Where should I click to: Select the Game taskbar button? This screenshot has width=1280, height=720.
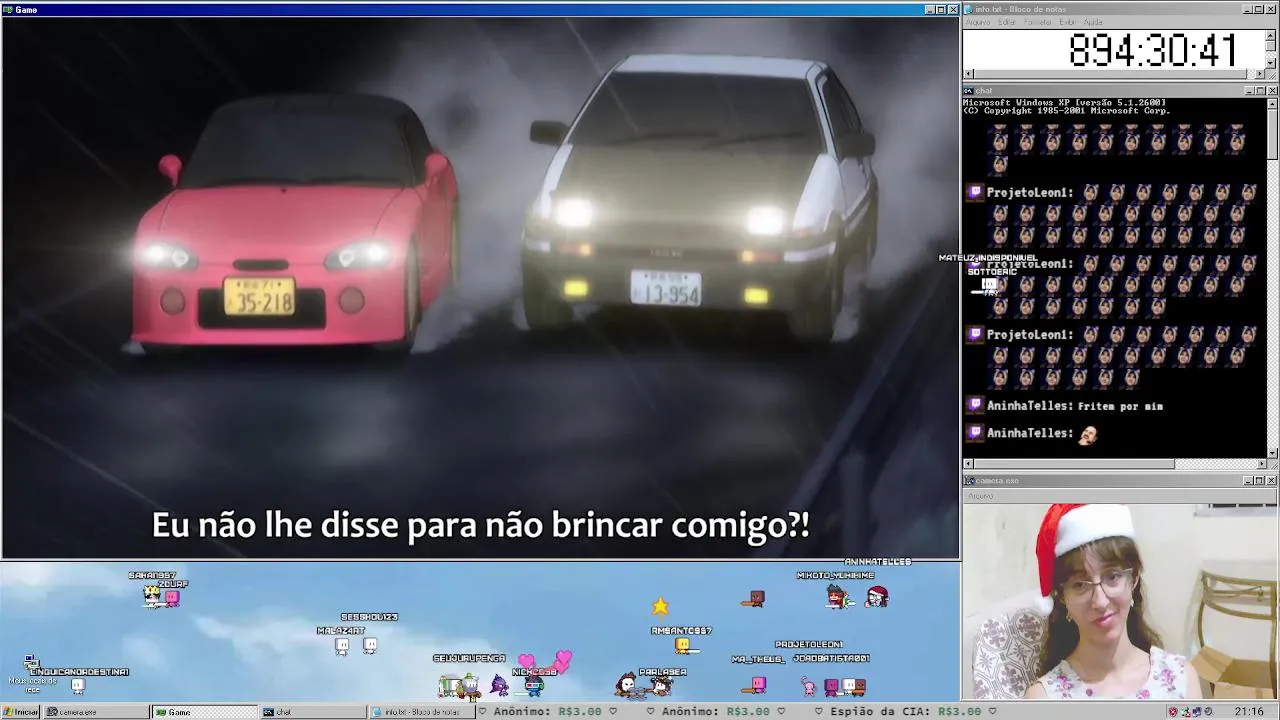205,712
